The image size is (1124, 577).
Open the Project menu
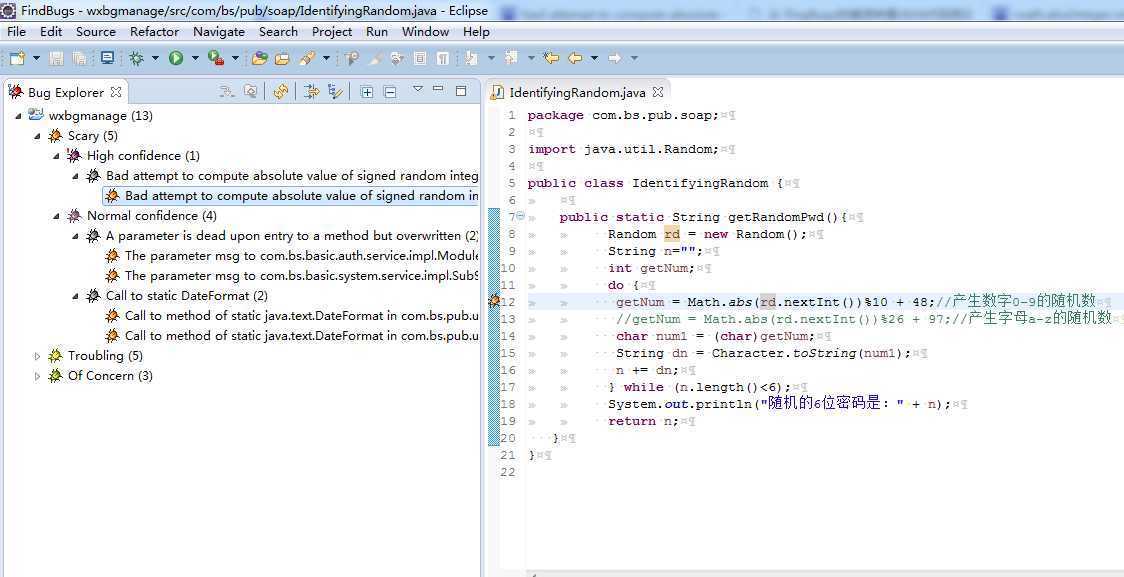[x=332, y=32]
